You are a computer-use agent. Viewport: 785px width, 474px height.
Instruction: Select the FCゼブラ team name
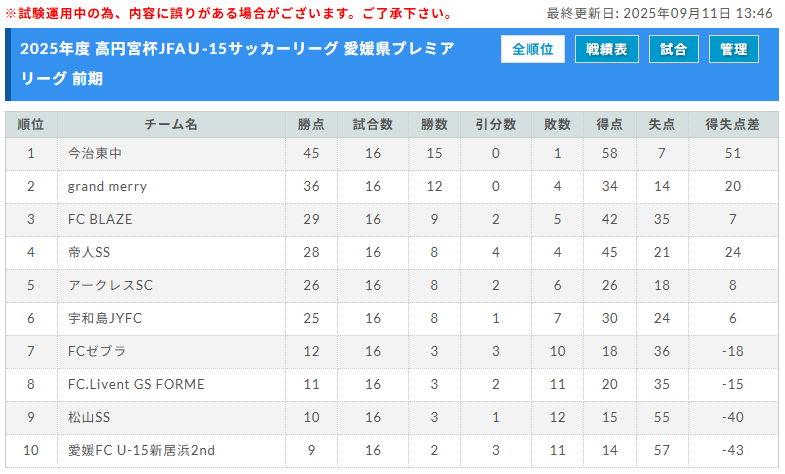tap(96, 352)
